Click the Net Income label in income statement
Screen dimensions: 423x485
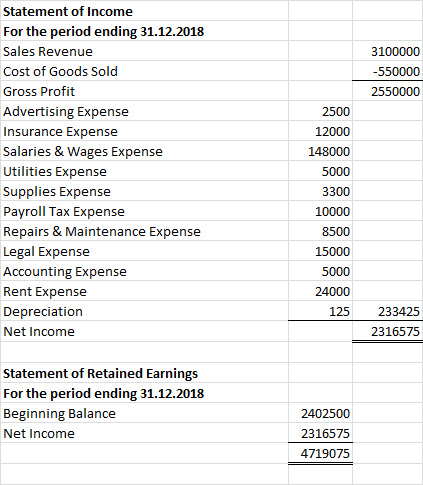[39, 332]
